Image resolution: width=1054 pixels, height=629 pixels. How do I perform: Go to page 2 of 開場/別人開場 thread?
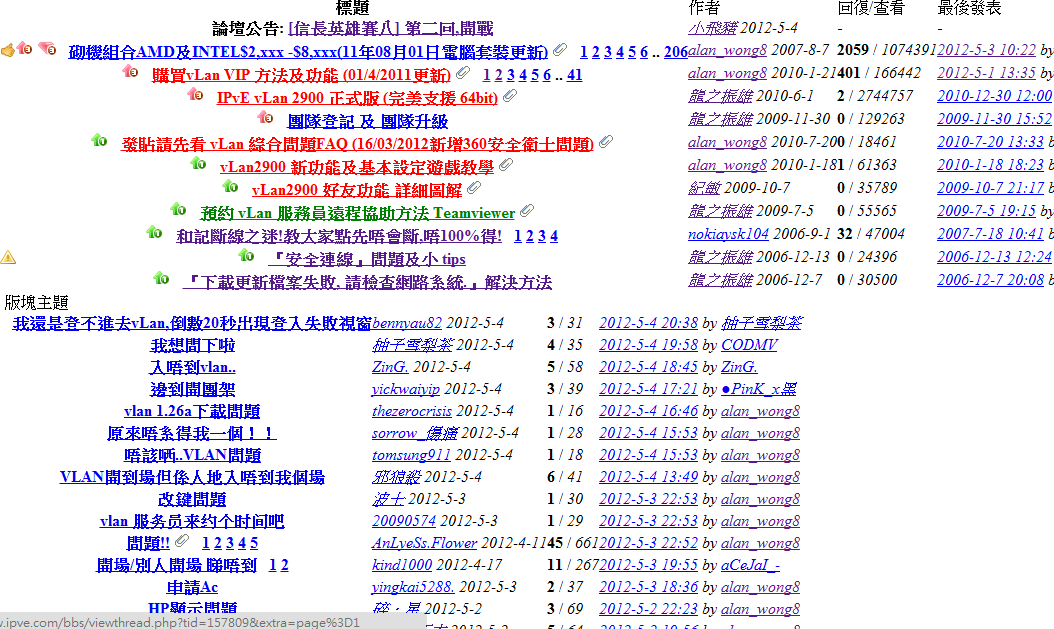pos(284,565)
